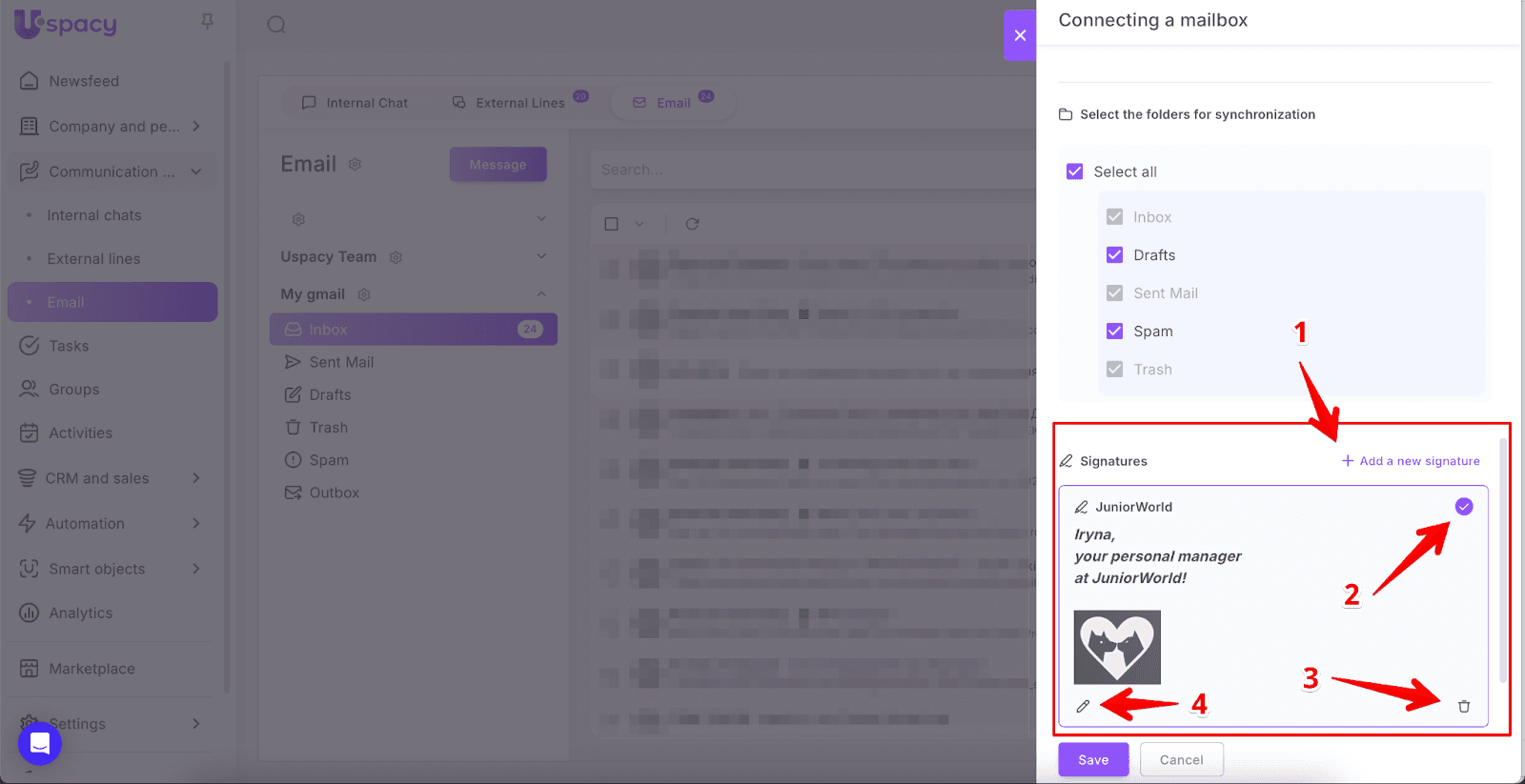
Task: Go to External lines in sidebar
Action: coord(93,259)
